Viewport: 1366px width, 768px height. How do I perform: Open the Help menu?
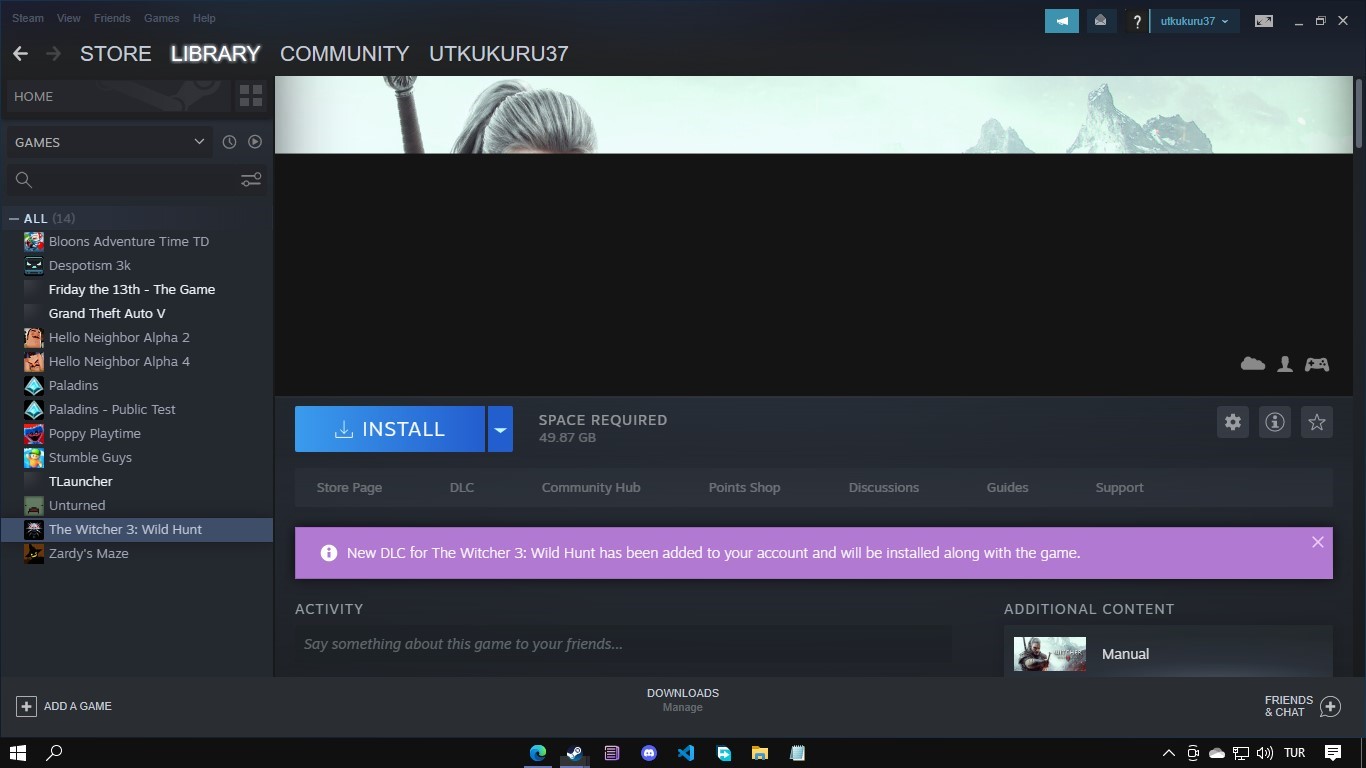pyautogui.click(x=204, y=18)
